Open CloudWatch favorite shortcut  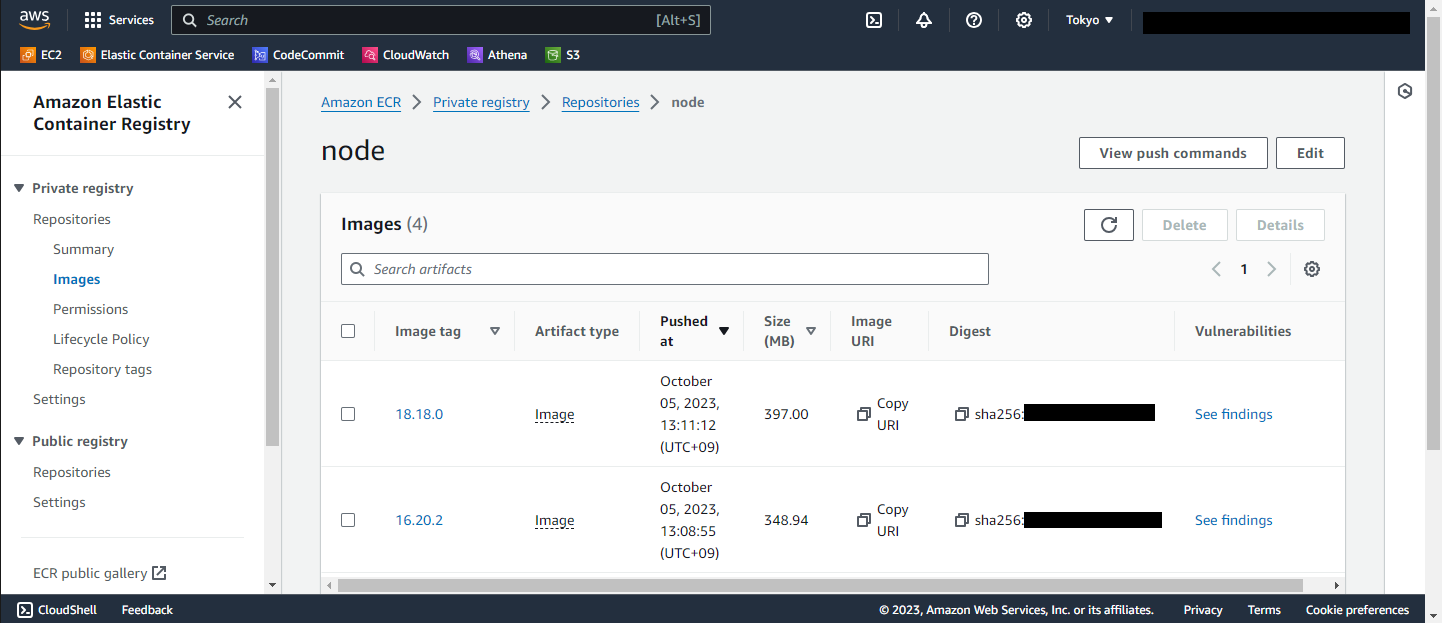coord(406,55)
